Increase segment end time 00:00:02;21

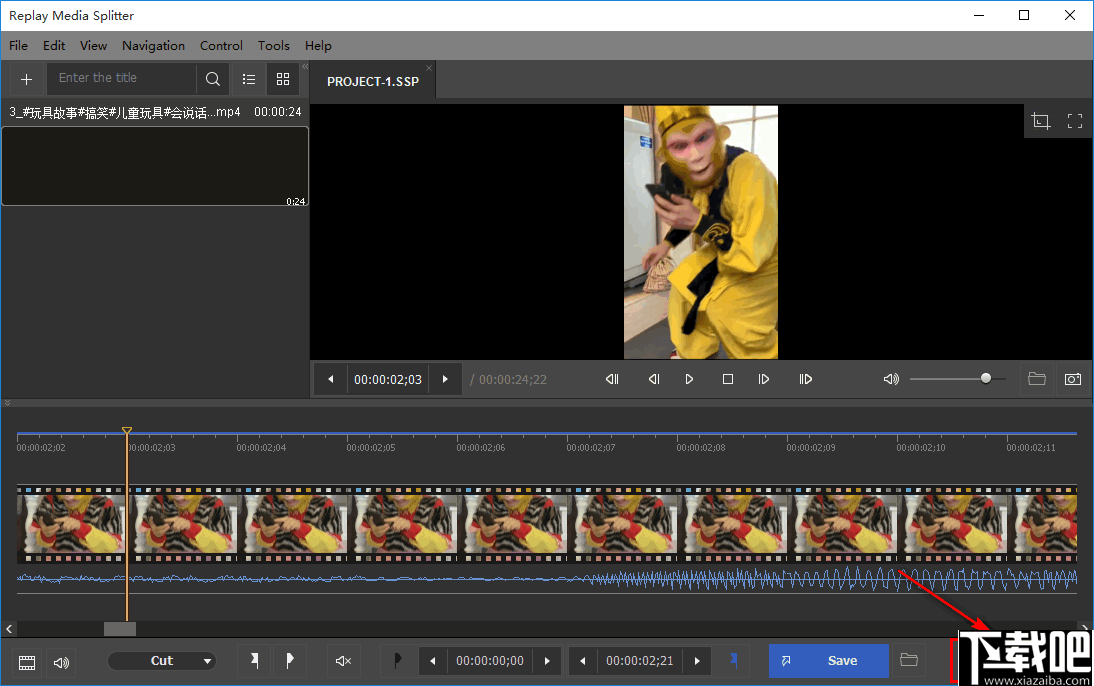(697, 661)
